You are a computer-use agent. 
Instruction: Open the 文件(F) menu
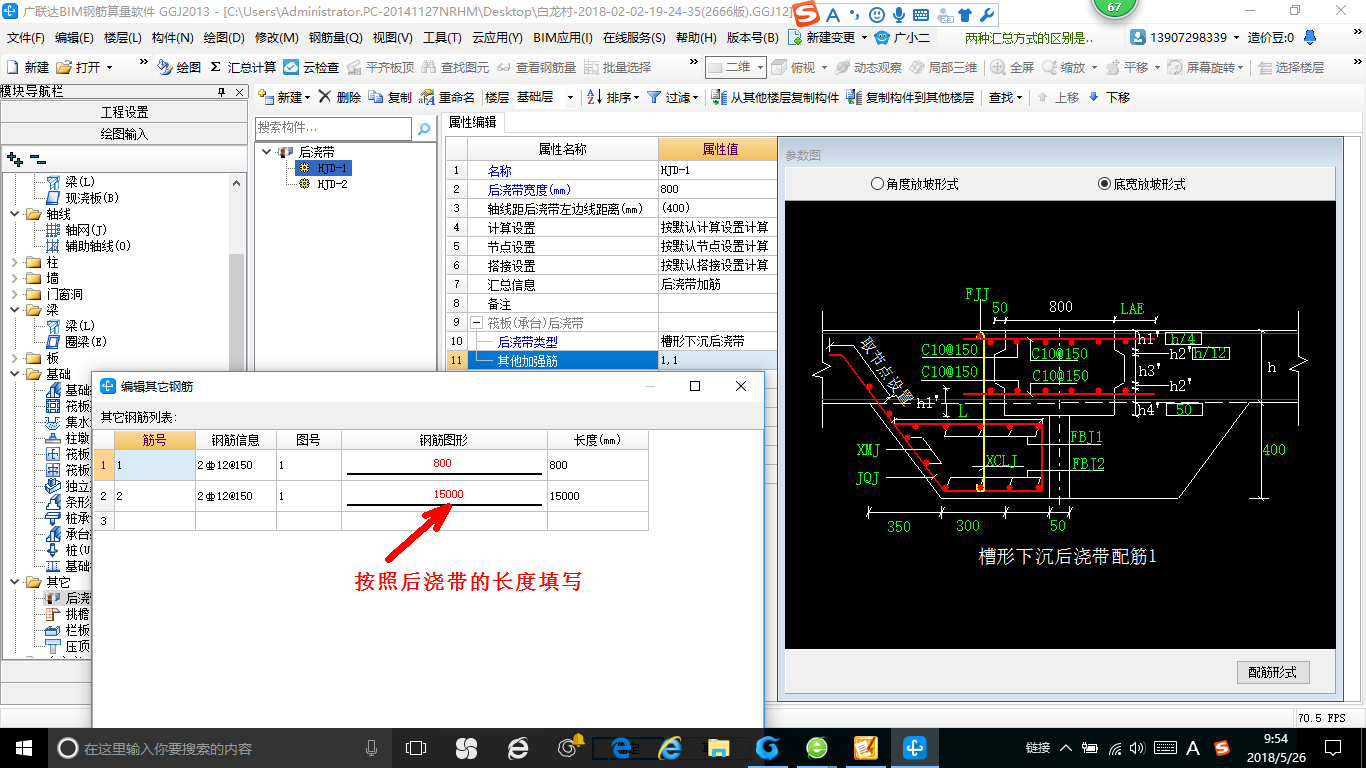coord(26,37)
